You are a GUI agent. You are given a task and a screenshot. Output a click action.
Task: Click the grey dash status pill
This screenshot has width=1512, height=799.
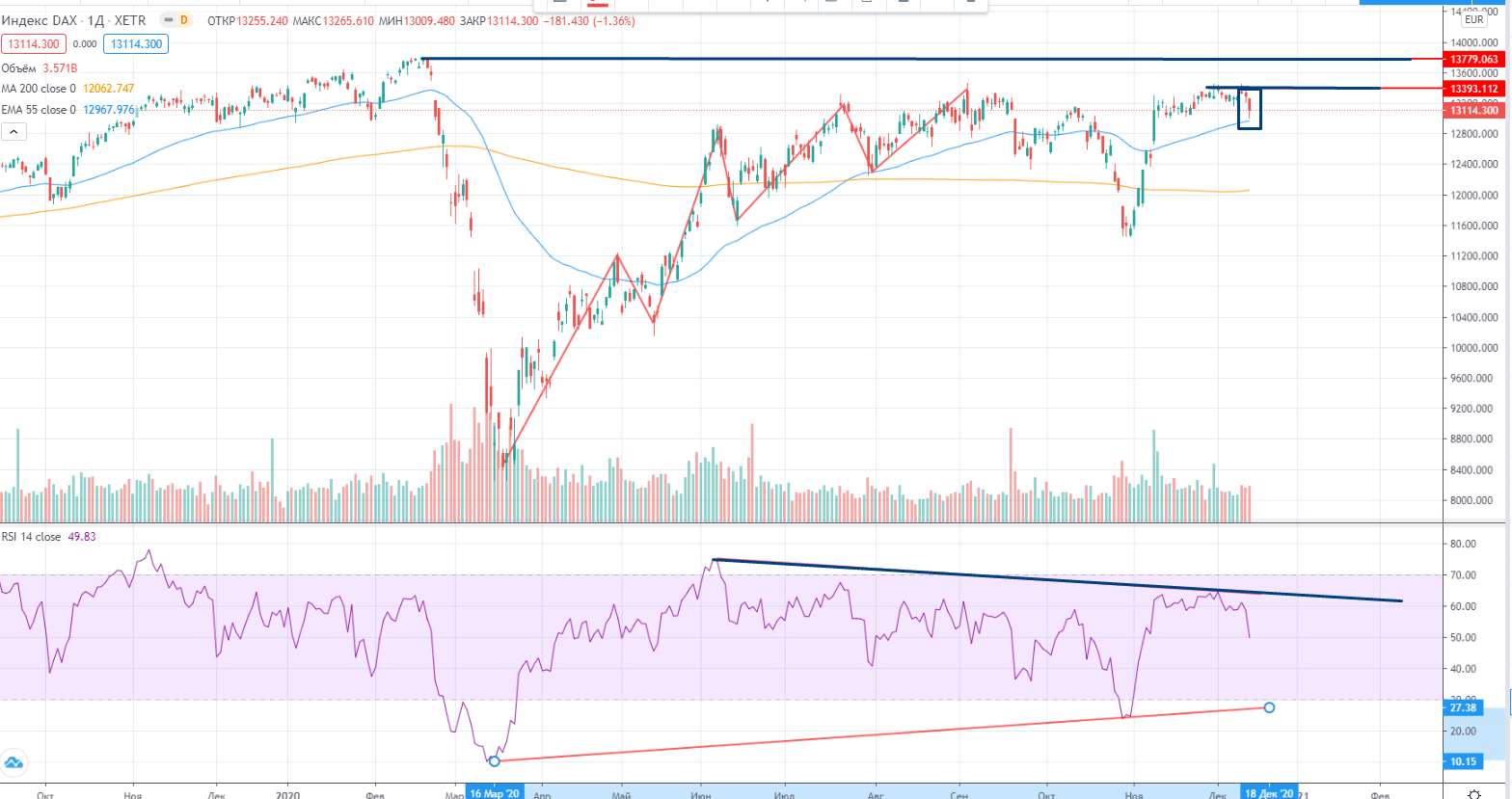point(168,20)
